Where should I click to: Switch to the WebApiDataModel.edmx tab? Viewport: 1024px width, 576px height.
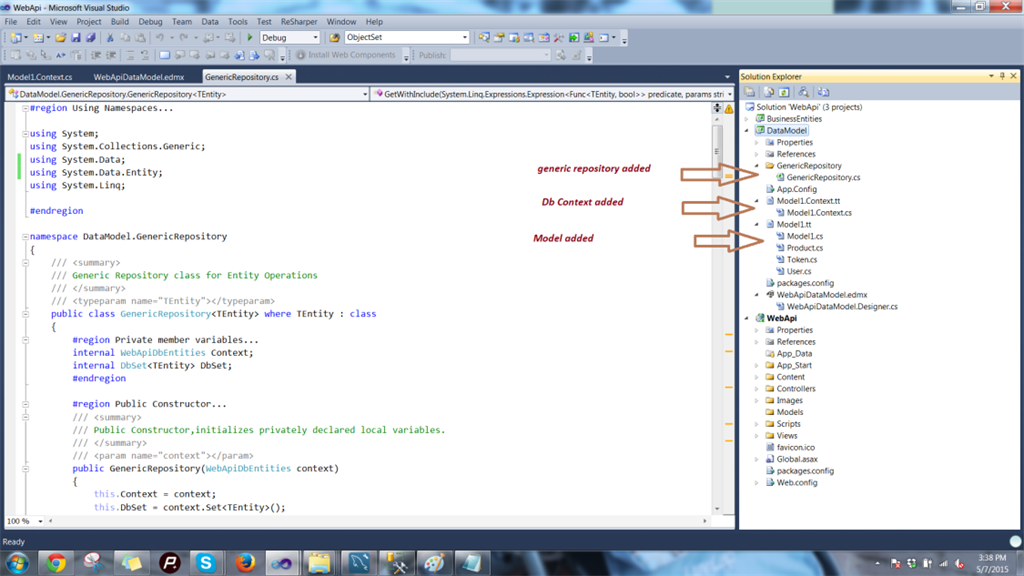138,76
